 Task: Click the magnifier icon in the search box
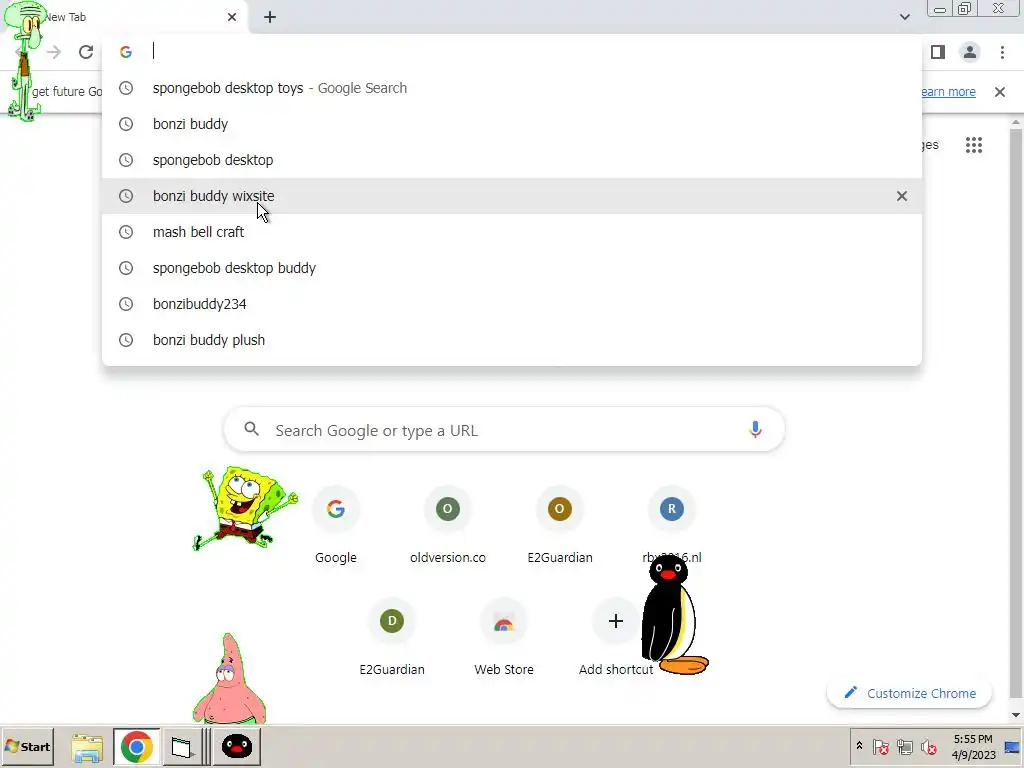click(251, 430)
